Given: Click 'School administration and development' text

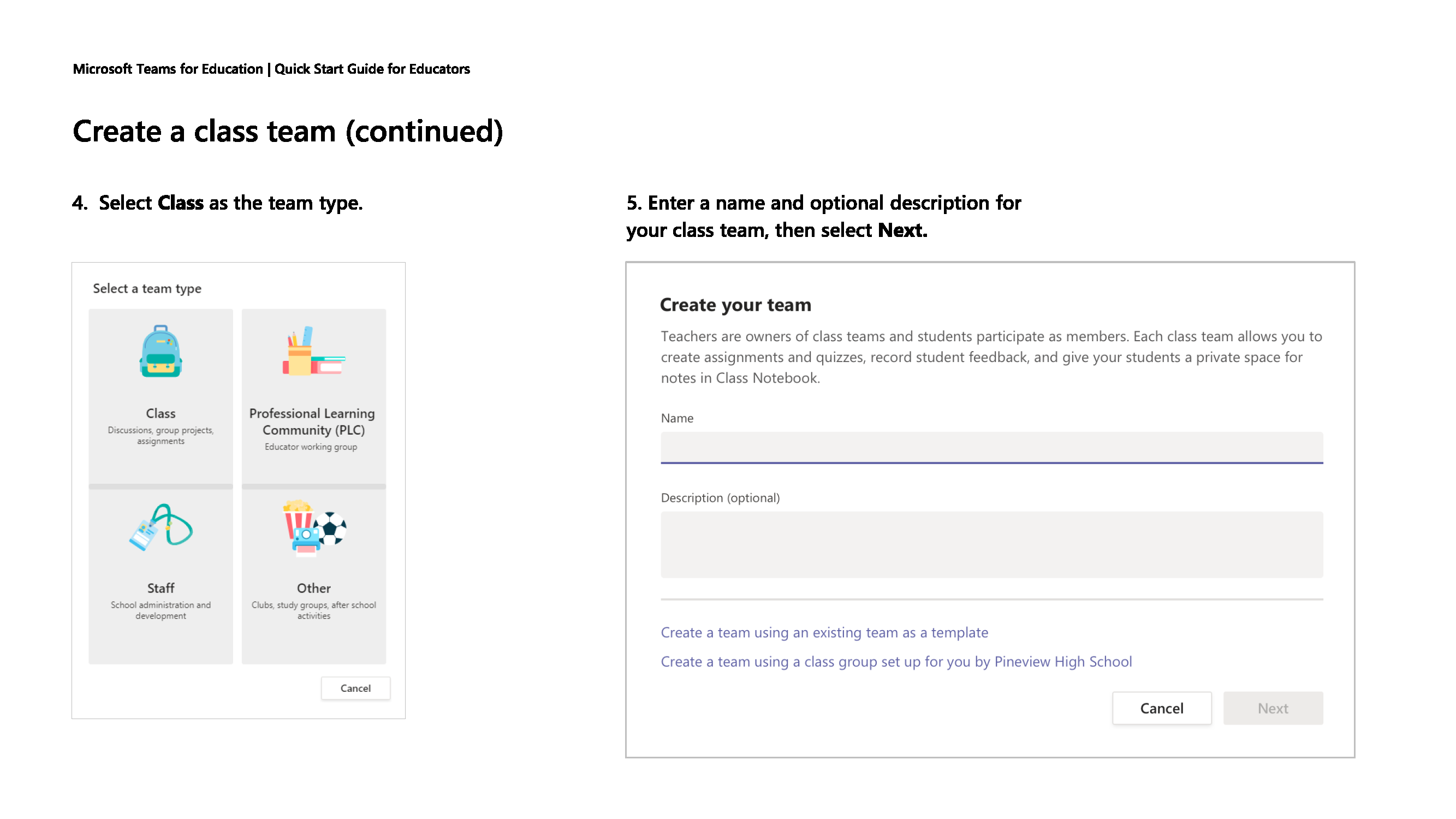Looking at the screenshot, I should tap(161, 610).
